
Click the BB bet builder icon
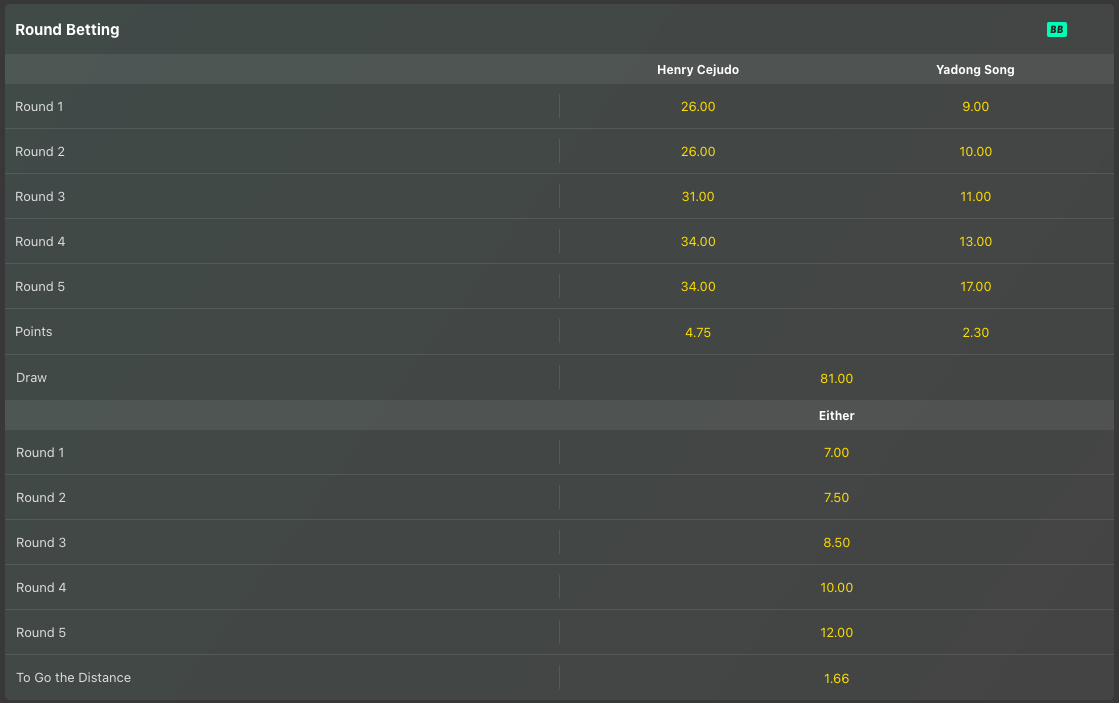click(x=1056, y=29)
